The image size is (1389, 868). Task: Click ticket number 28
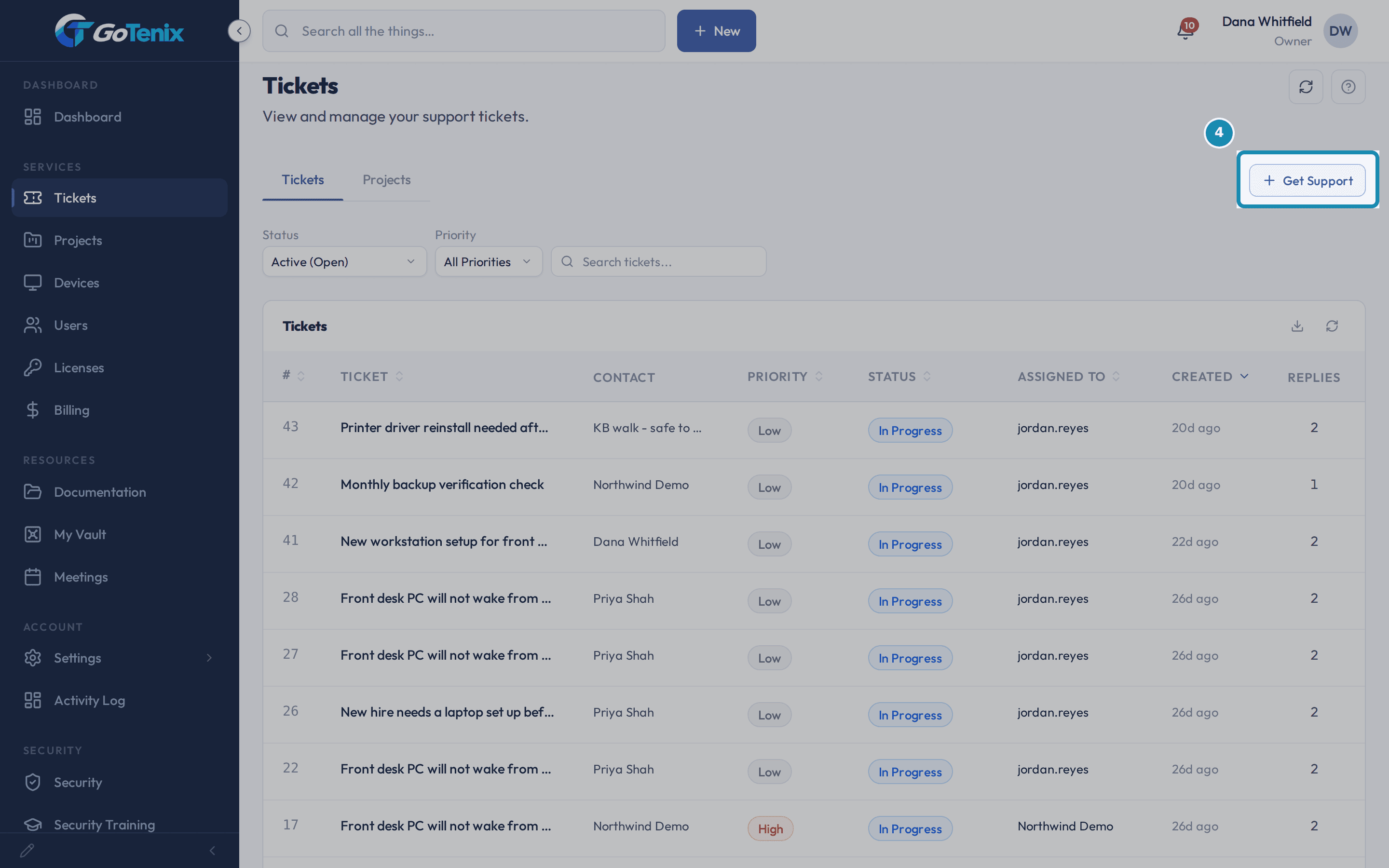(x=290, y=597)
